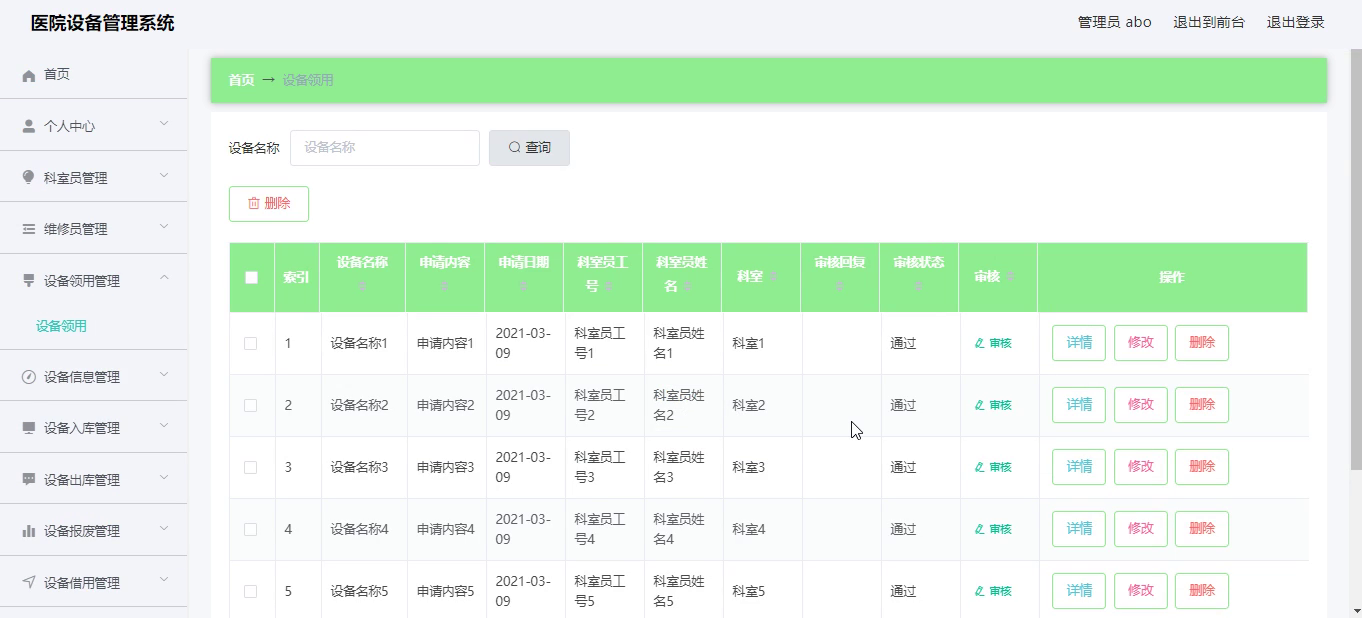Expand 设备信息管理 menu chevron
The width and height of the screenshot is (1362, 618).
tap(164, 375)
